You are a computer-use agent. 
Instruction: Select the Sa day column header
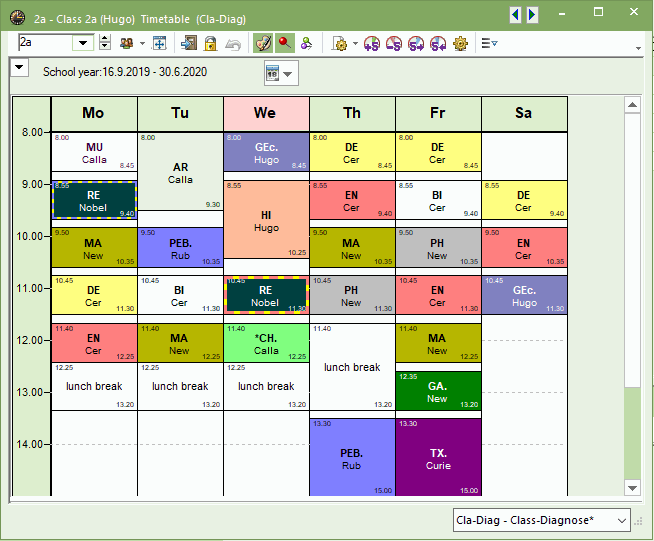pyautogui.click(x=524, y=114)
